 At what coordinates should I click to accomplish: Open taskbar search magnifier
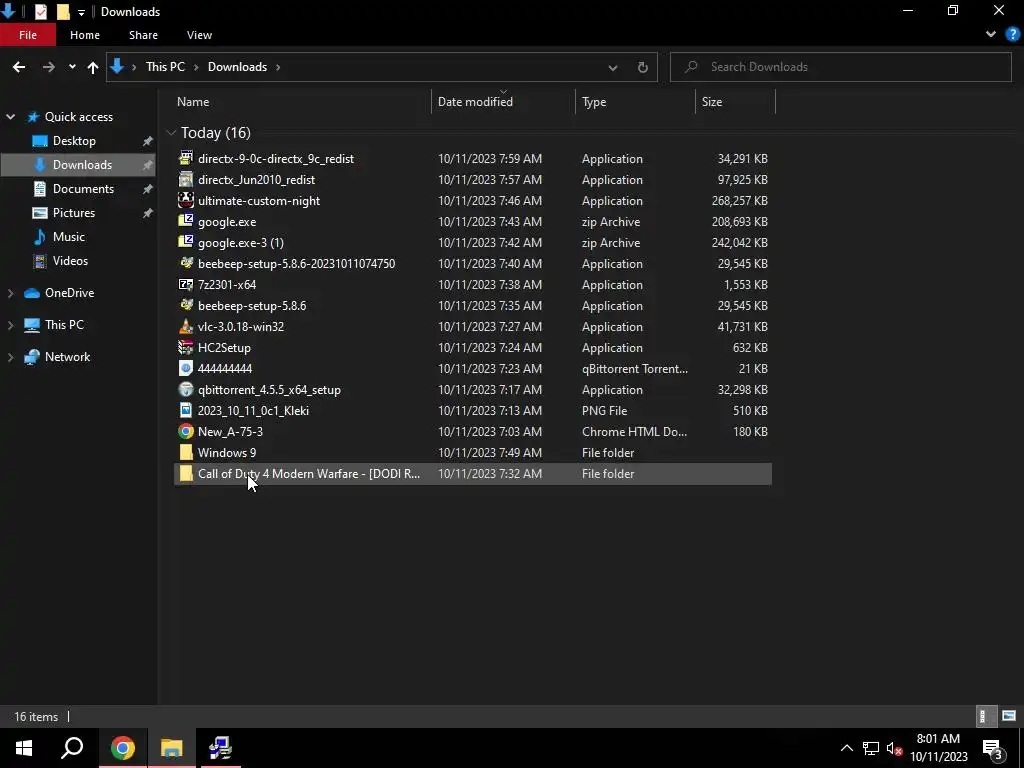[72, 748]
